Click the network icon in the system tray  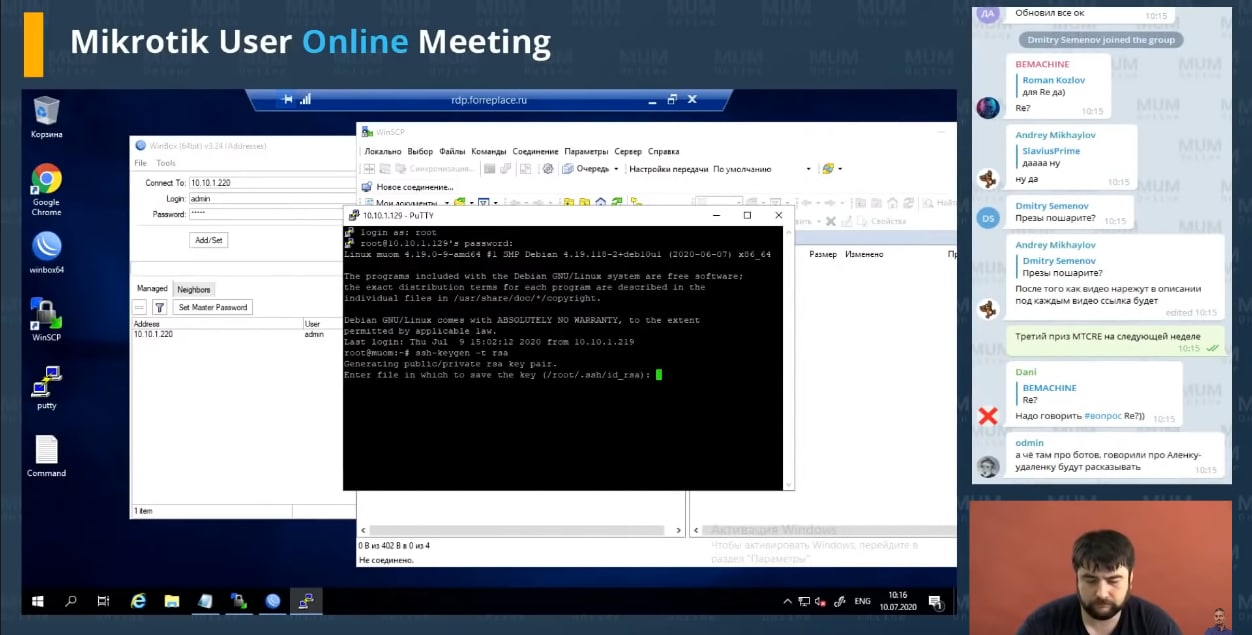point(803,602)
